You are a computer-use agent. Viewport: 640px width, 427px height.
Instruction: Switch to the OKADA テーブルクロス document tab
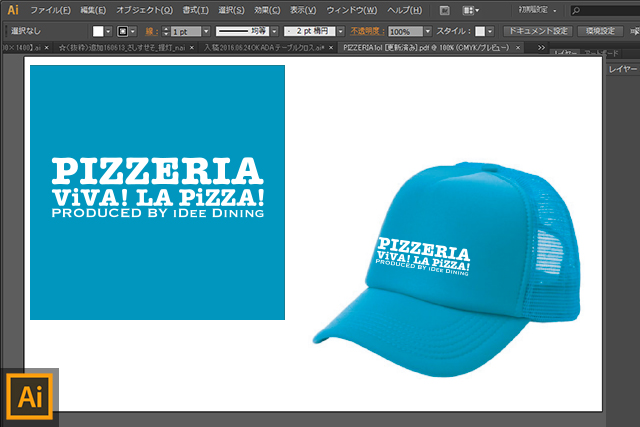point(266,47)
